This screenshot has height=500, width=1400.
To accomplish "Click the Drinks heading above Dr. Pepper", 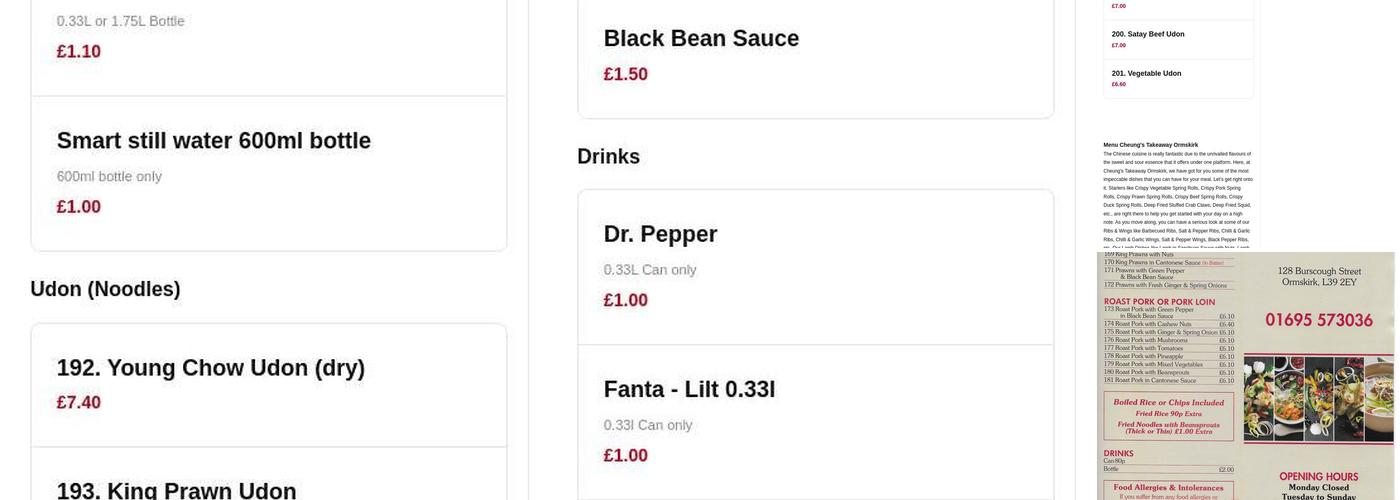I will click(x=608, y=157).
